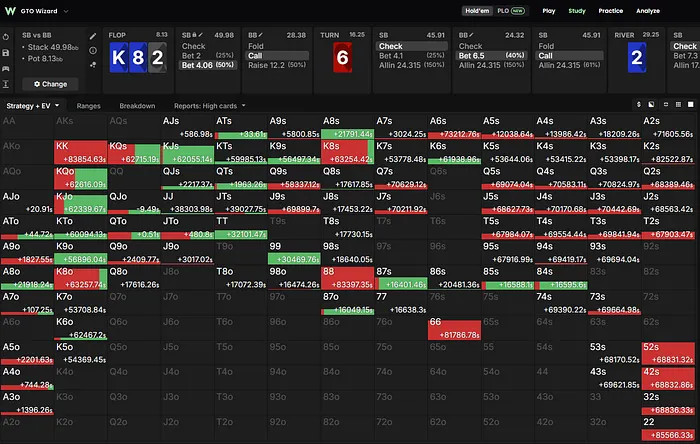
Task: Expand the Reports: High cards dropdown
Action: (210, 106)
